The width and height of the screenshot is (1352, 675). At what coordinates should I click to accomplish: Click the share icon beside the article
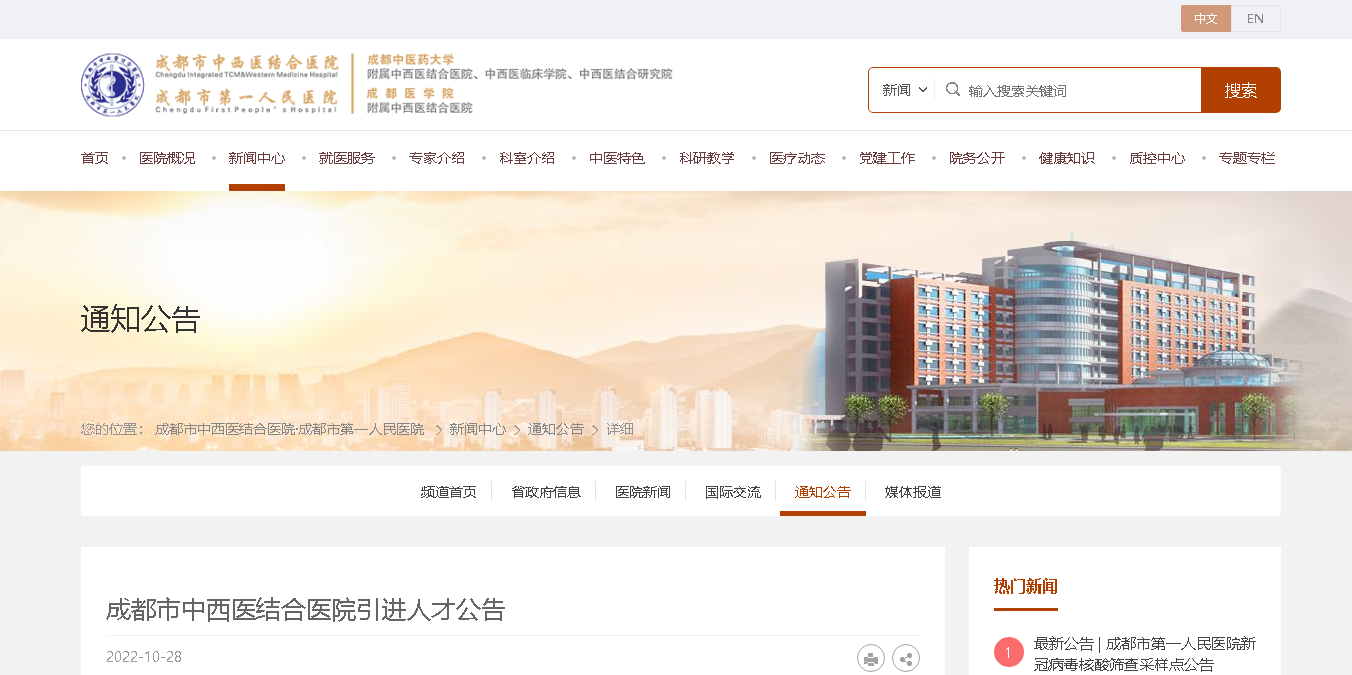point(906,658)
